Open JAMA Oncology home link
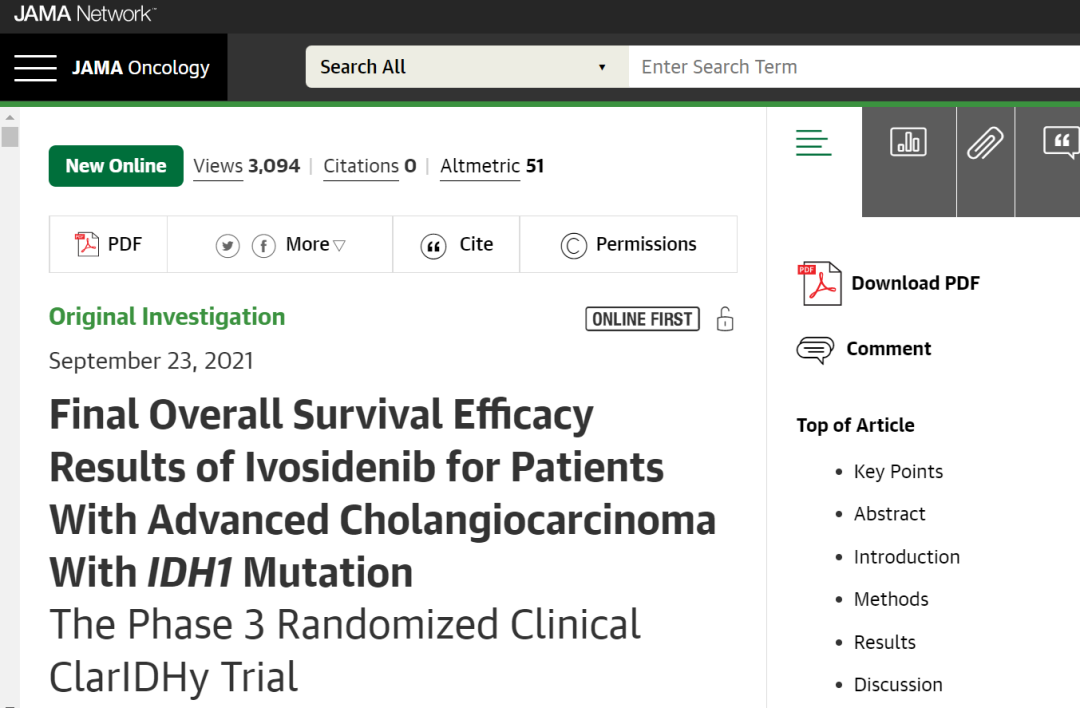Viewport: 1080px width, 708px height. pos(141,67)
